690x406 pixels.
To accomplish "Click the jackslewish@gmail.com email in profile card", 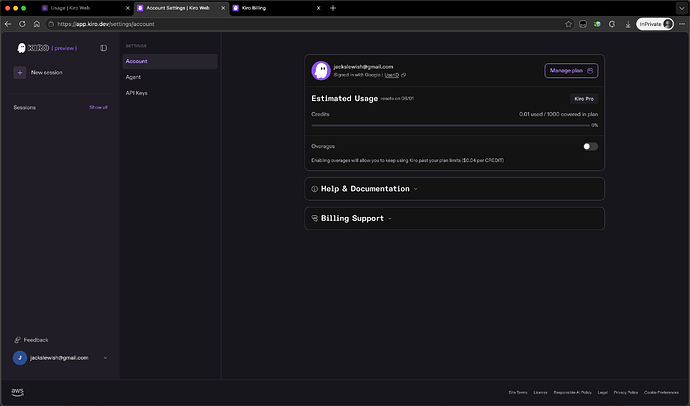I will click(363, 67).
